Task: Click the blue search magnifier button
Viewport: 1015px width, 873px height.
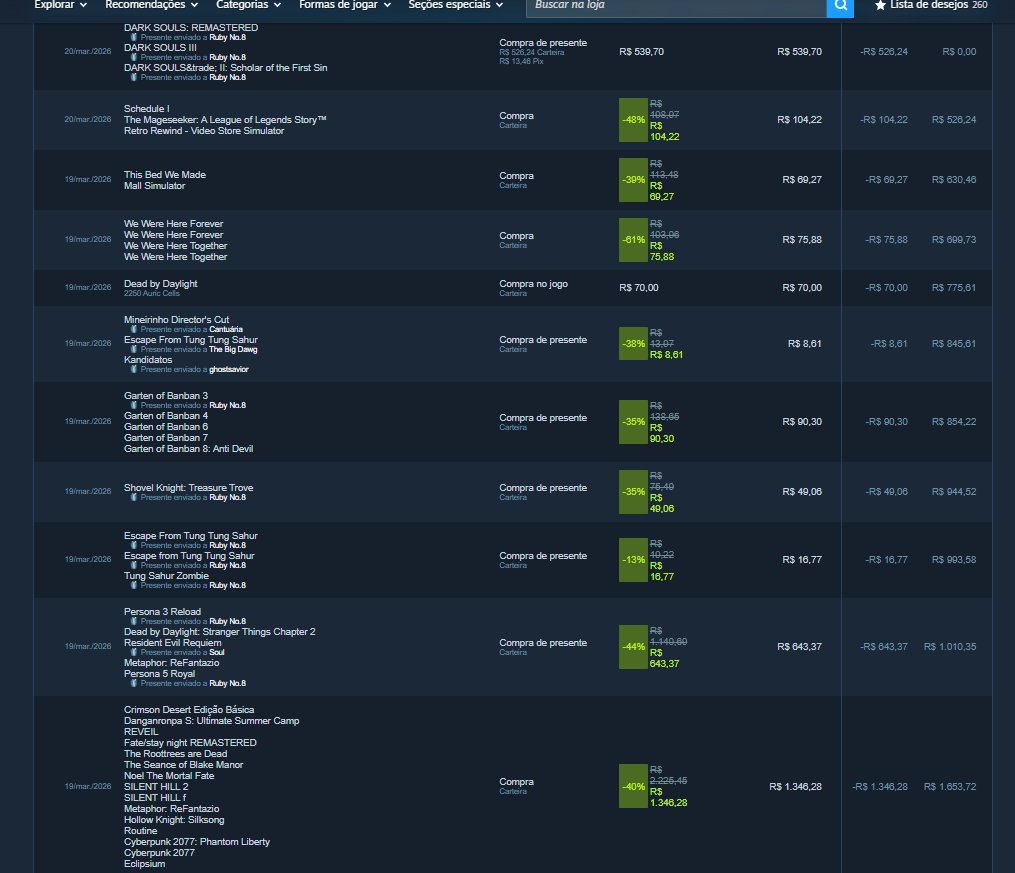Action: point(840,6)
